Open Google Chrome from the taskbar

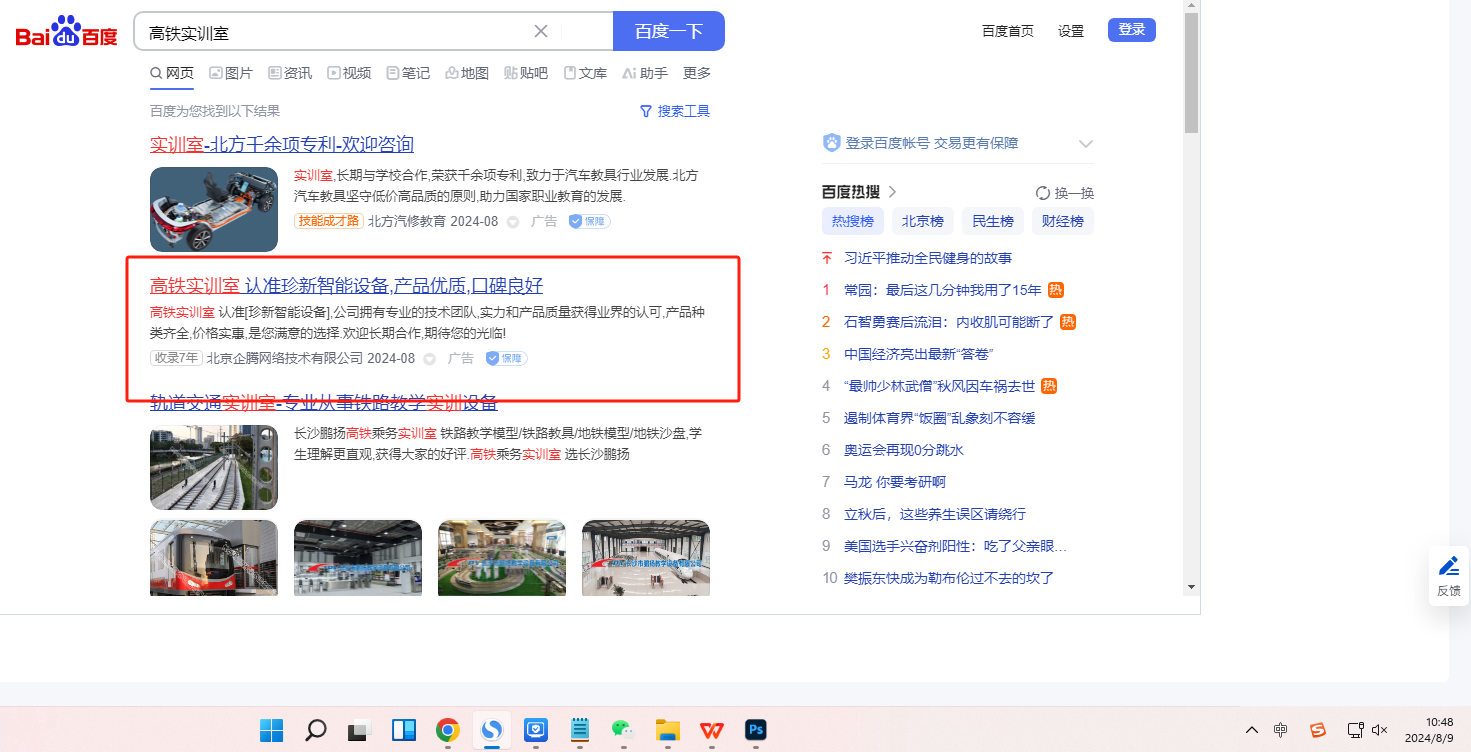(x=447, y=730)
